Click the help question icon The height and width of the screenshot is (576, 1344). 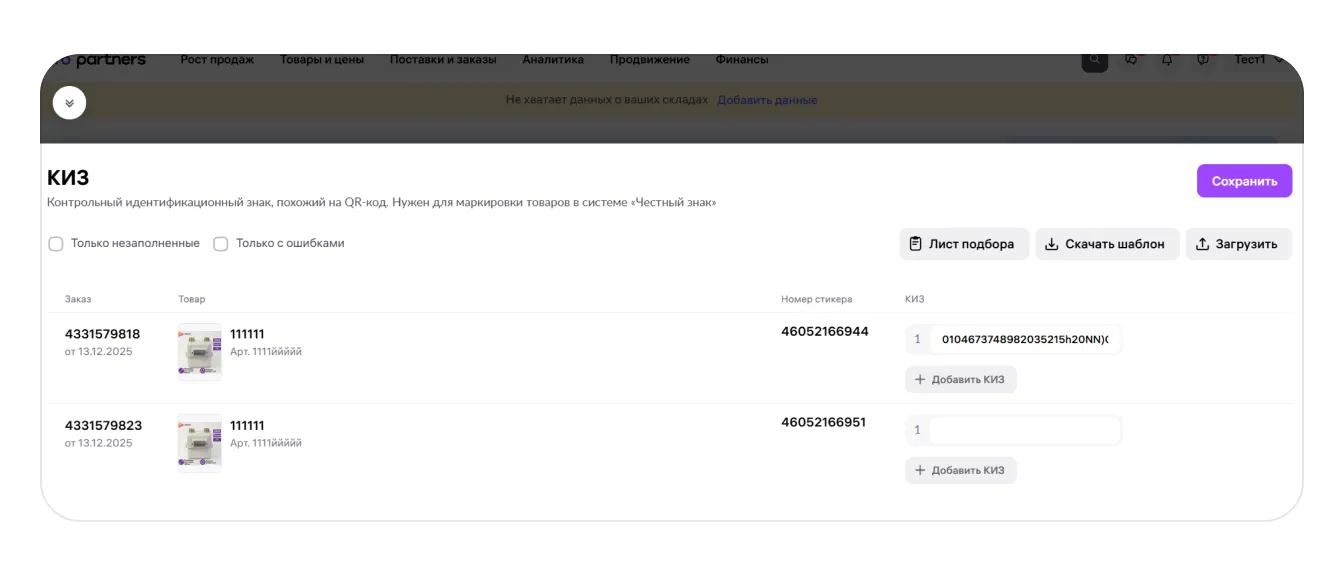1203,60
